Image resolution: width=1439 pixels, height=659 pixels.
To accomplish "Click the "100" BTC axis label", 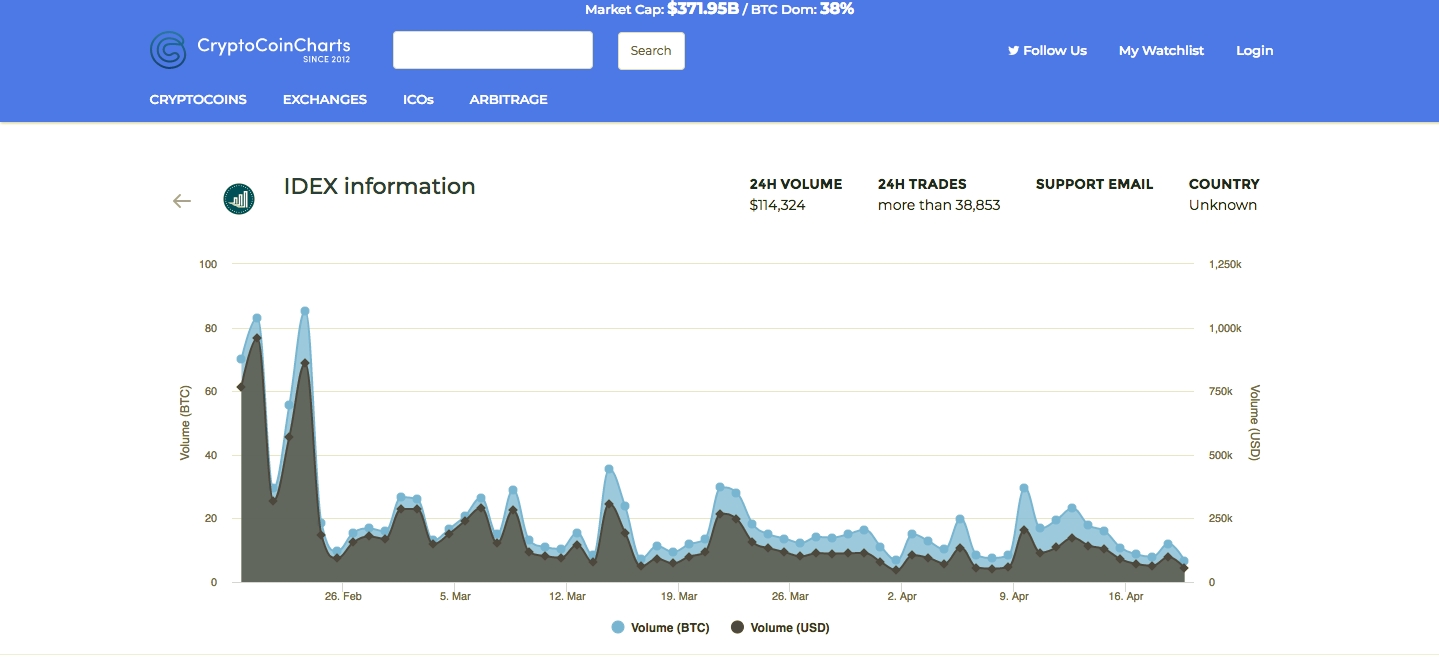I will (208, 265).
